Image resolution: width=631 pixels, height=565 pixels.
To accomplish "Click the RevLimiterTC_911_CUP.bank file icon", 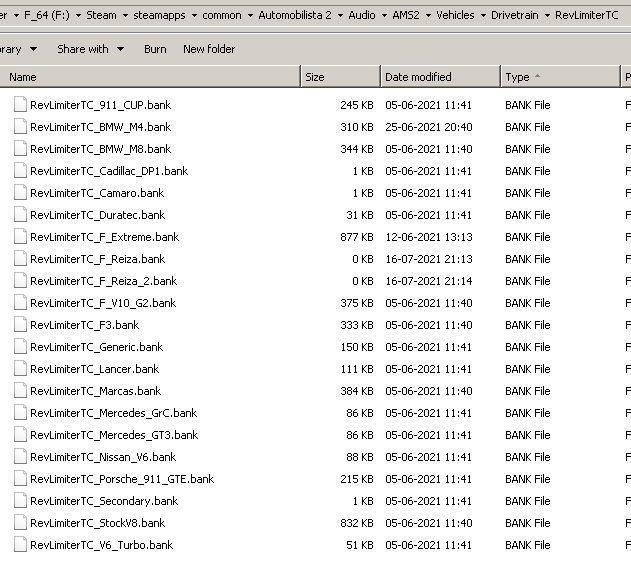I will pyautogui.click(x=20, y=105).
